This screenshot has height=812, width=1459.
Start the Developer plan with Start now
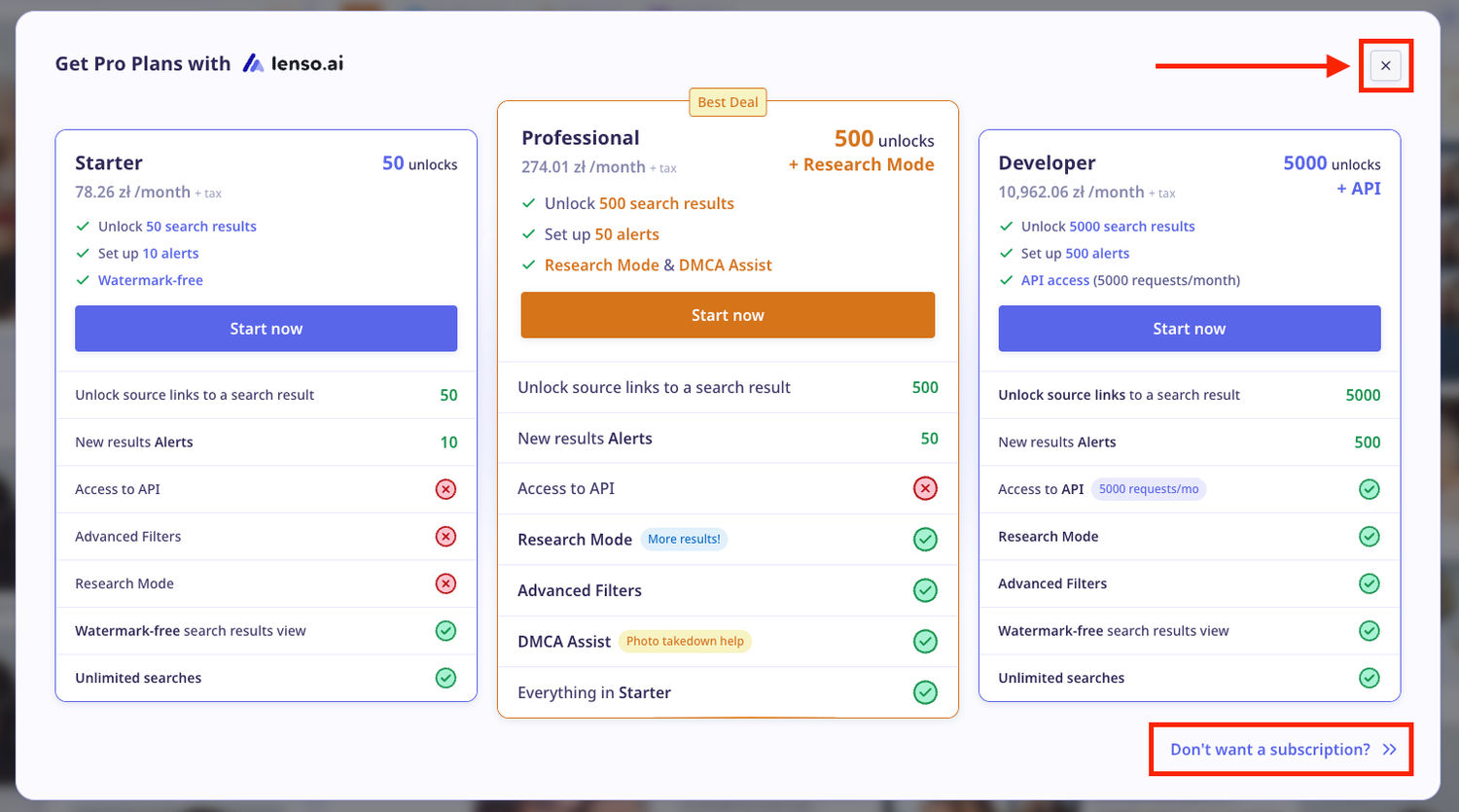click(1190, 329)
